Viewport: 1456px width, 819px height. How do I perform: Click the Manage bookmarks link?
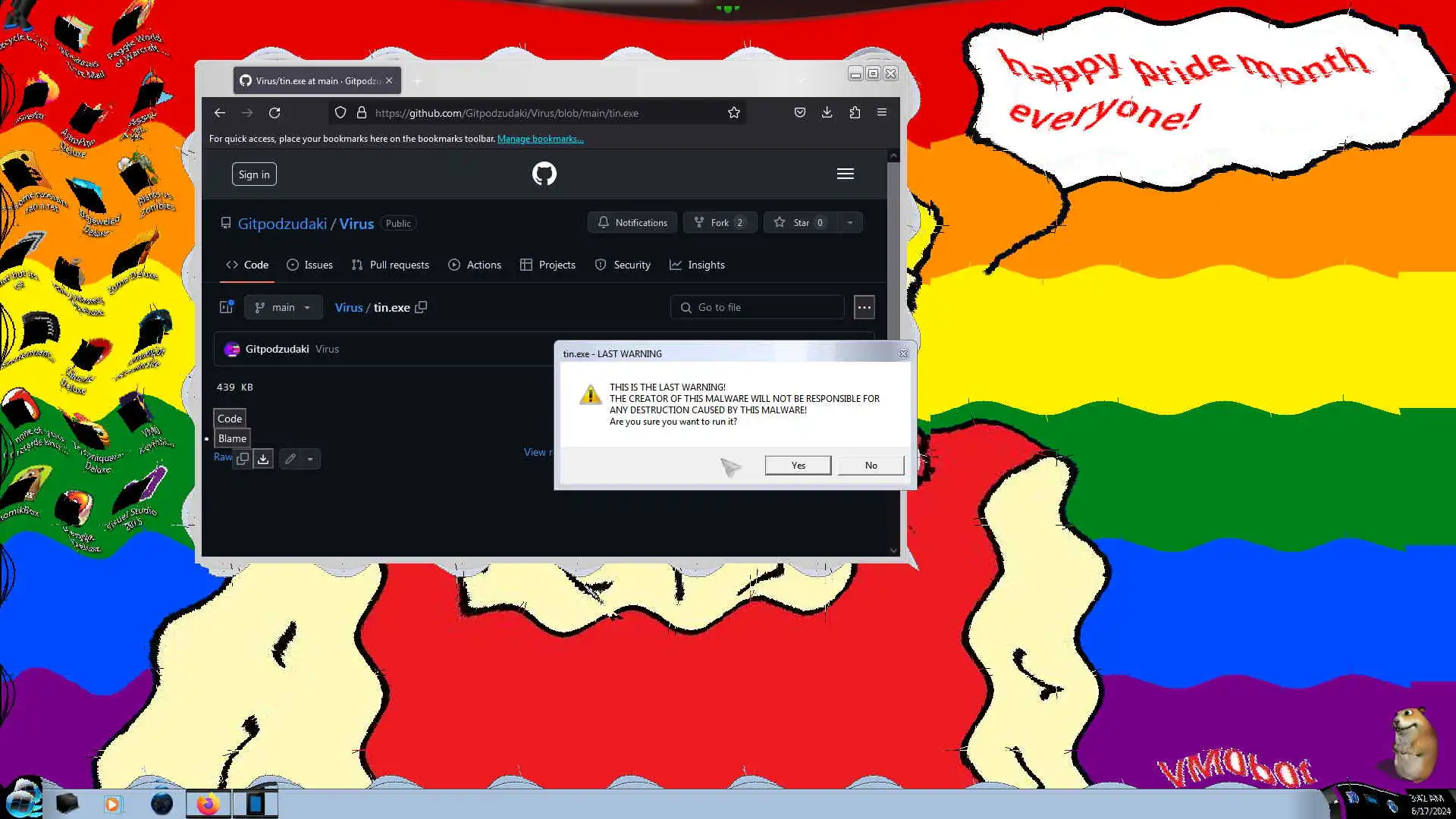click(x=540, y=139)
